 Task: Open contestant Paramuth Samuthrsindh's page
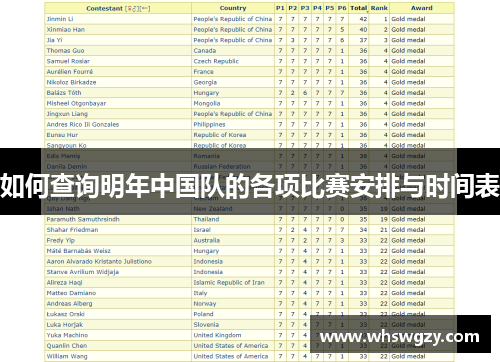[83, 219]
